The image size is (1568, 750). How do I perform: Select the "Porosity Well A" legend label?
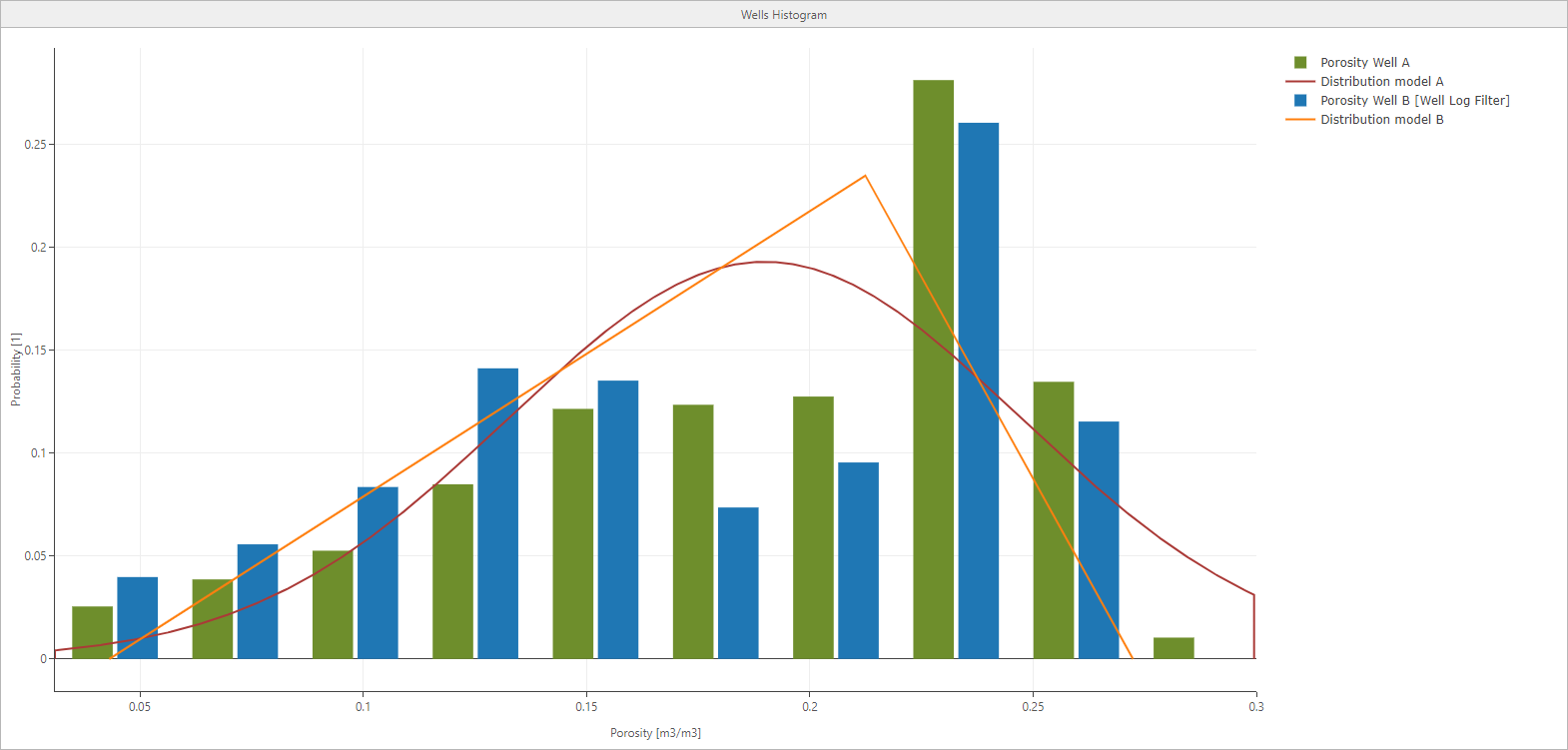[1364, 62]
